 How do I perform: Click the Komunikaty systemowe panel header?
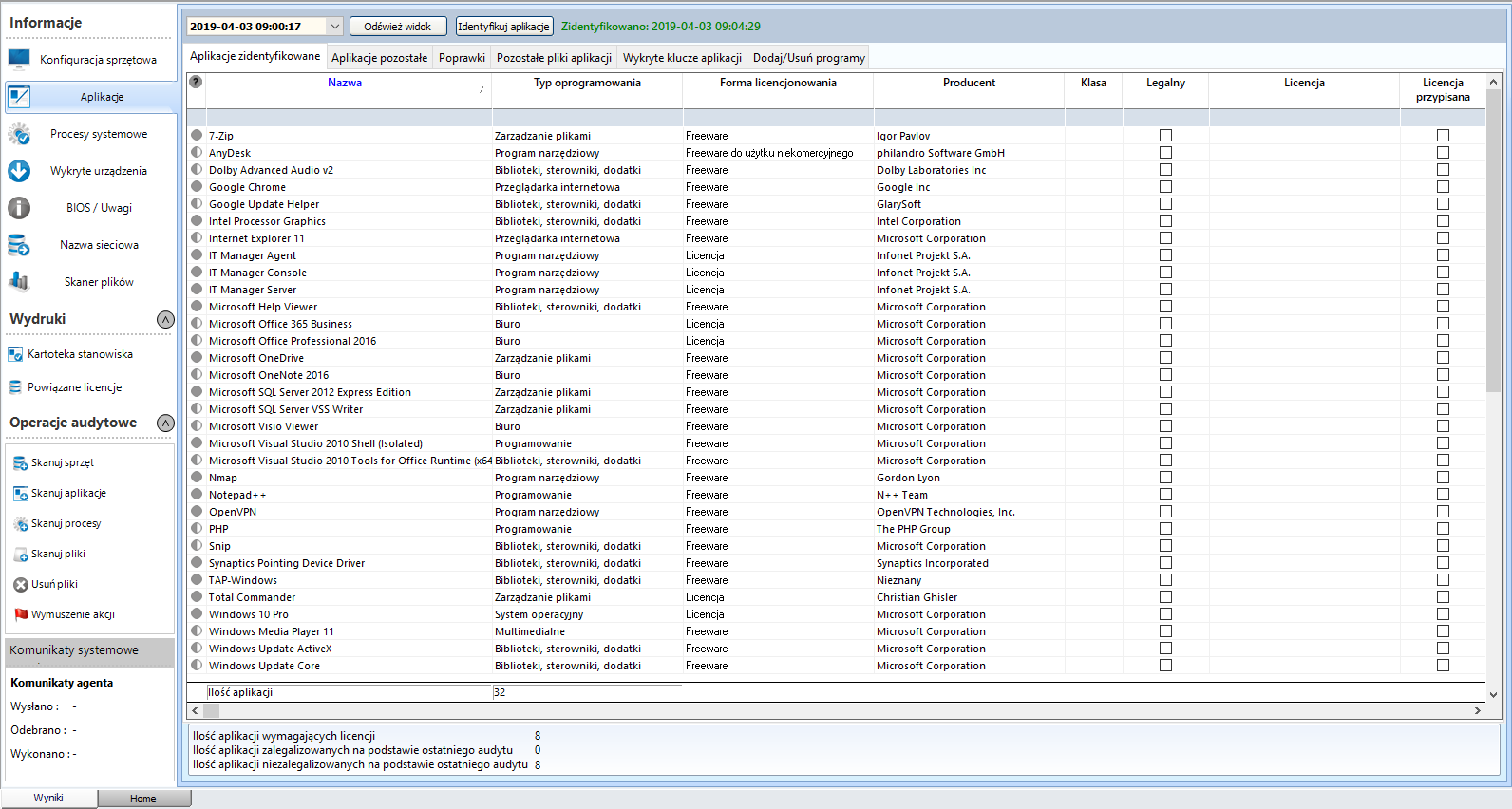90,651
